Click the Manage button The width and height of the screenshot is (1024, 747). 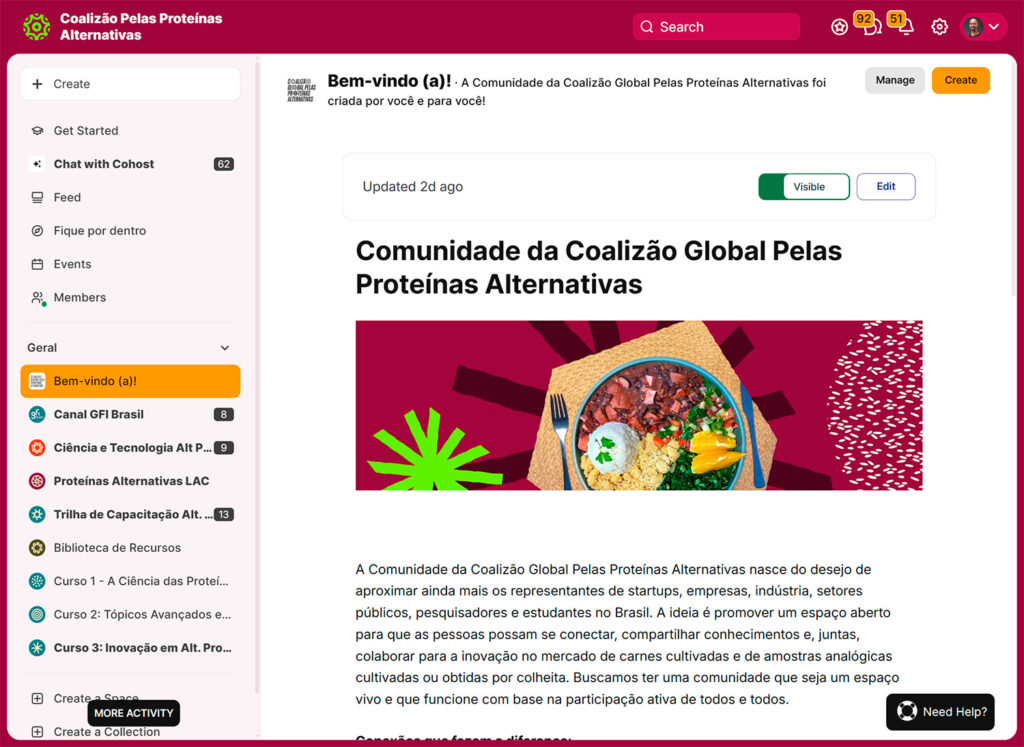click(x=895, y=80)
